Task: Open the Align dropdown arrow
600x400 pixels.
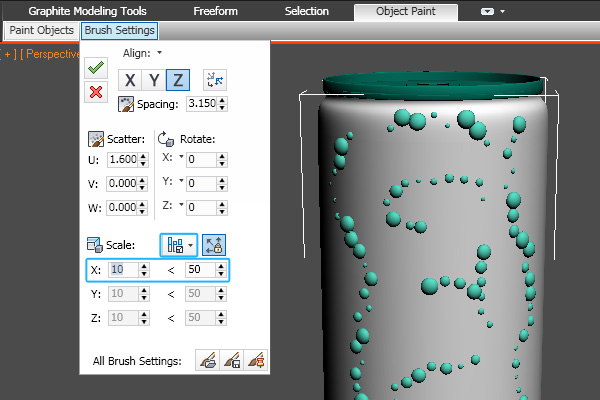Action: pyautogui.click(x=160, y=52)
